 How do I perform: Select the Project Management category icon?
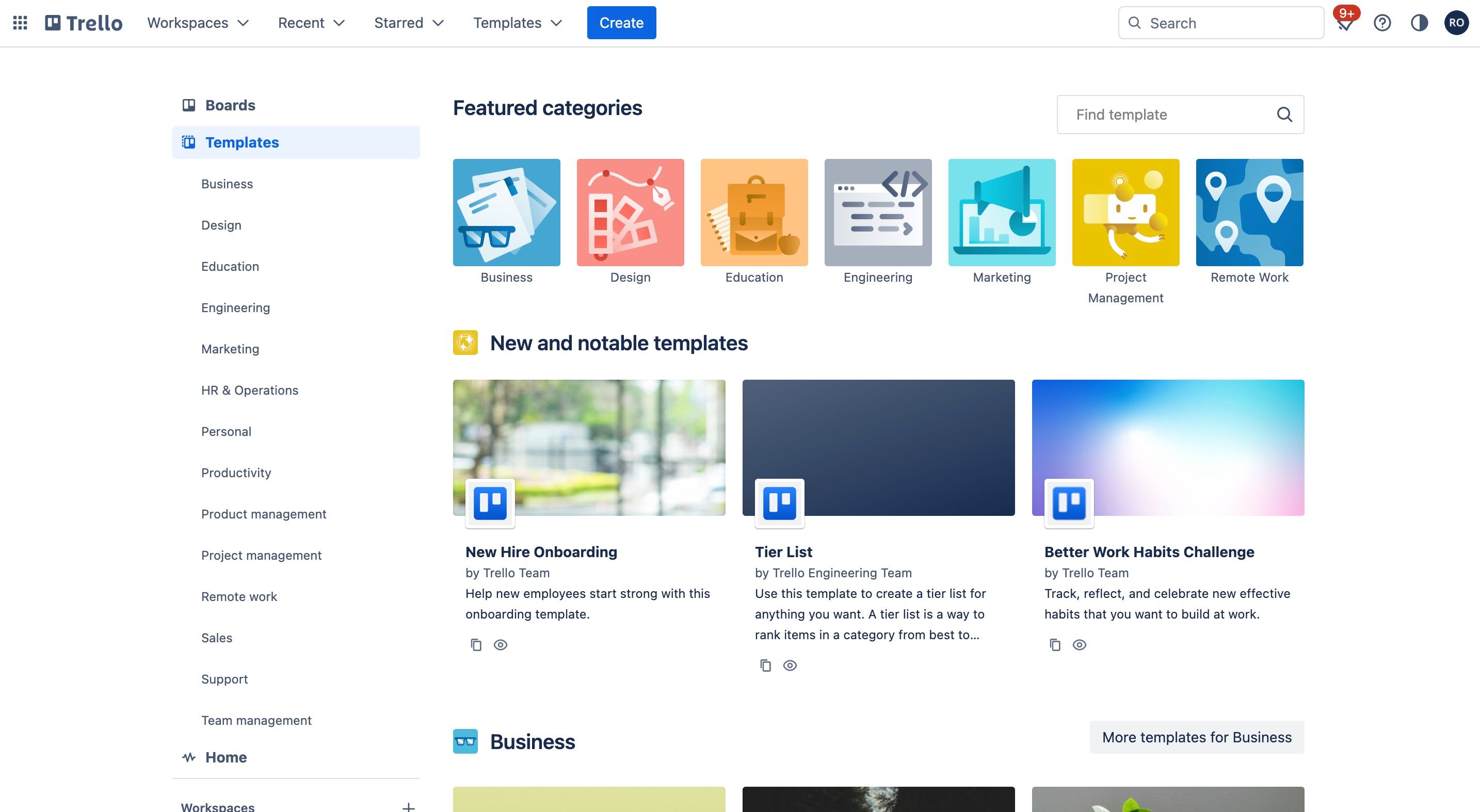(1126, 212)
